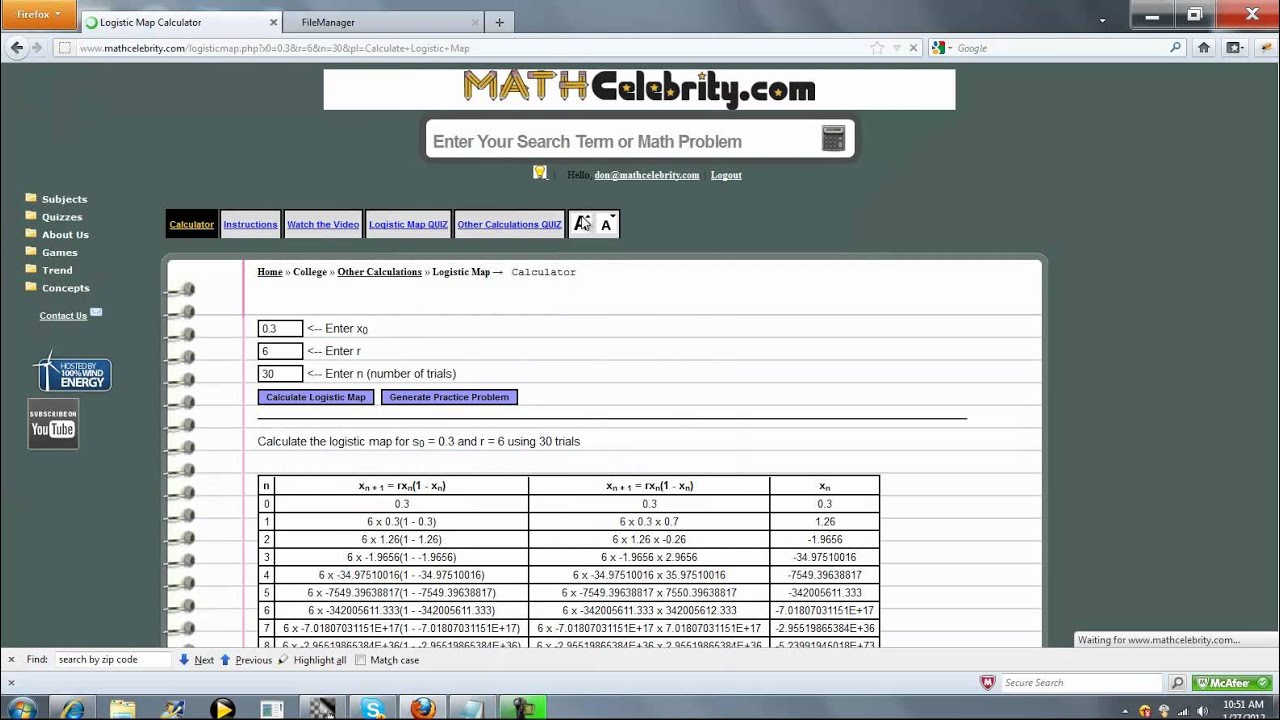The image size is (1280, 720).
Task: Open Subjects in the sidebar
Action: point(64,199)
